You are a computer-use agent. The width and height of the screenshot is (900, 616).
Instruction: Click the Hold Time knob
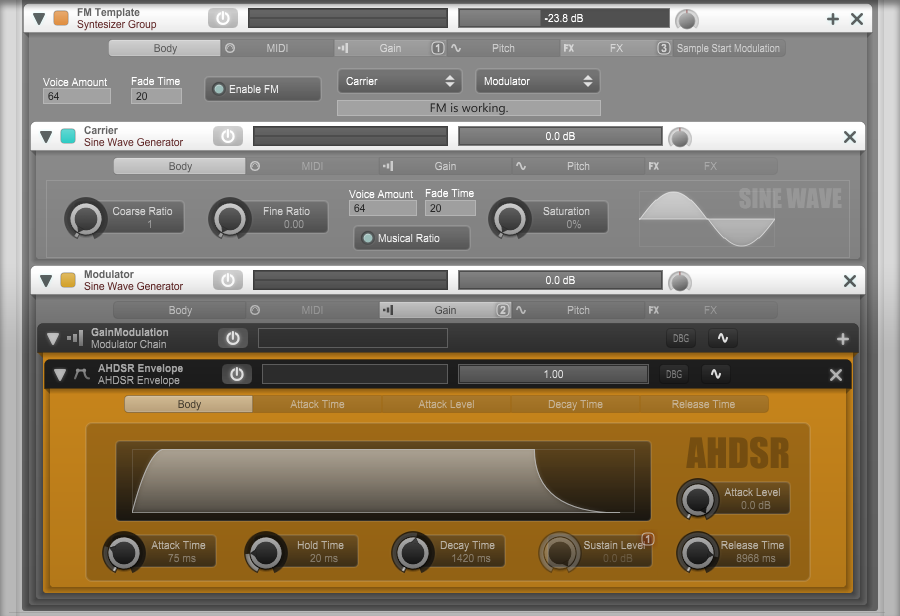(x=265, y=552)
